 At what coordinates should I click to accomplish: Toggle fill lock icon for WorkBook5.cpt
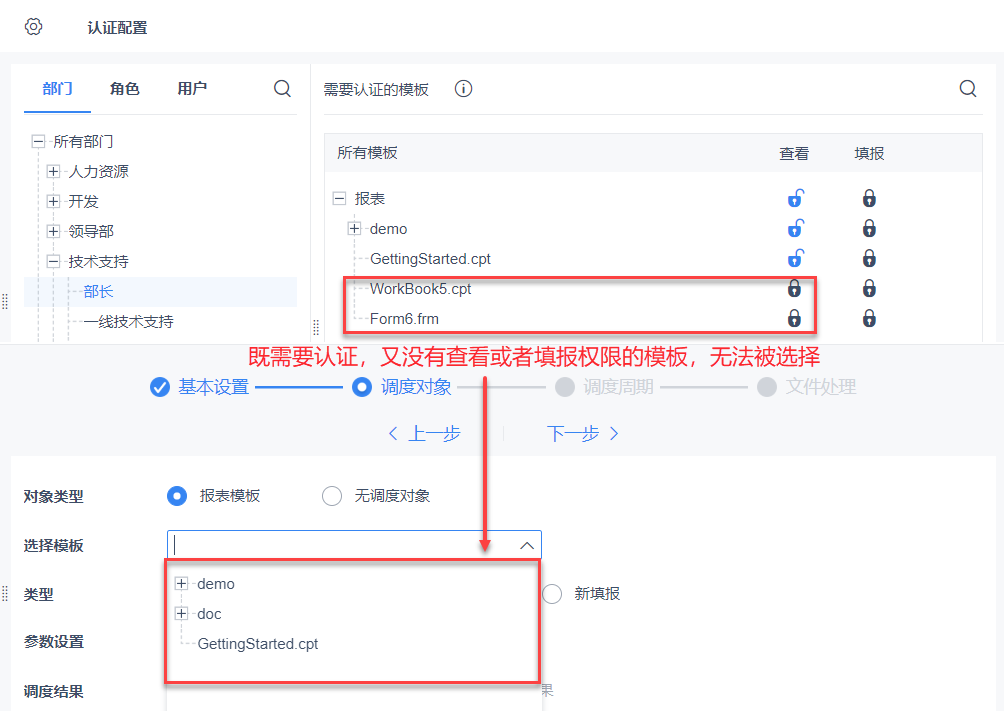[869, 289]
